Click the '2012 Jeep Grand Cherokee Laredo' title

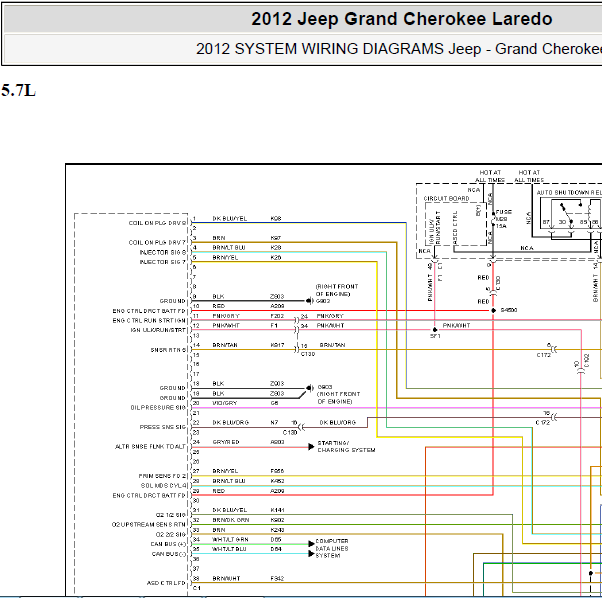[x=402, y=19]
